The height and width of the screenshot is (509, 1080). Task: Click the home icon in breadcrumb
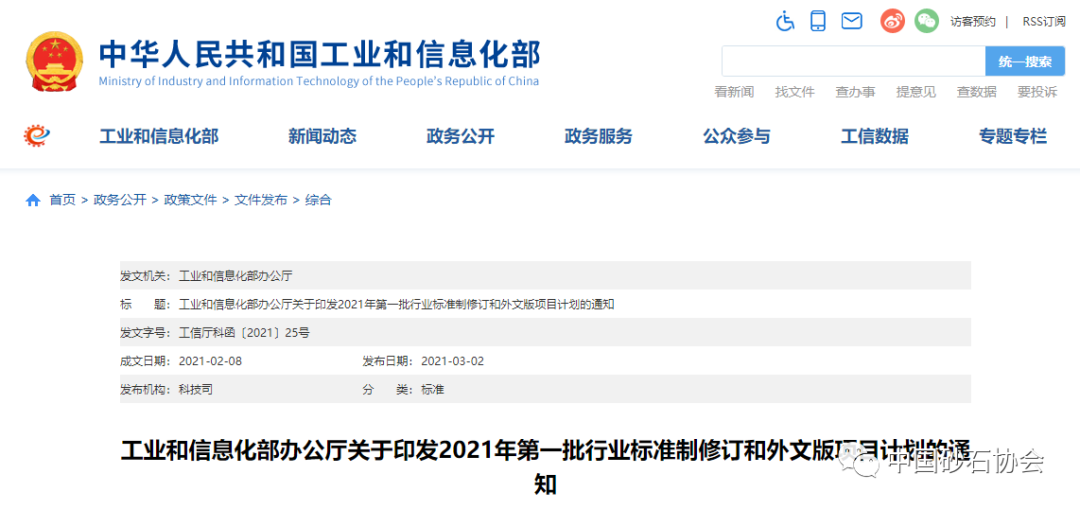point(33,200)
